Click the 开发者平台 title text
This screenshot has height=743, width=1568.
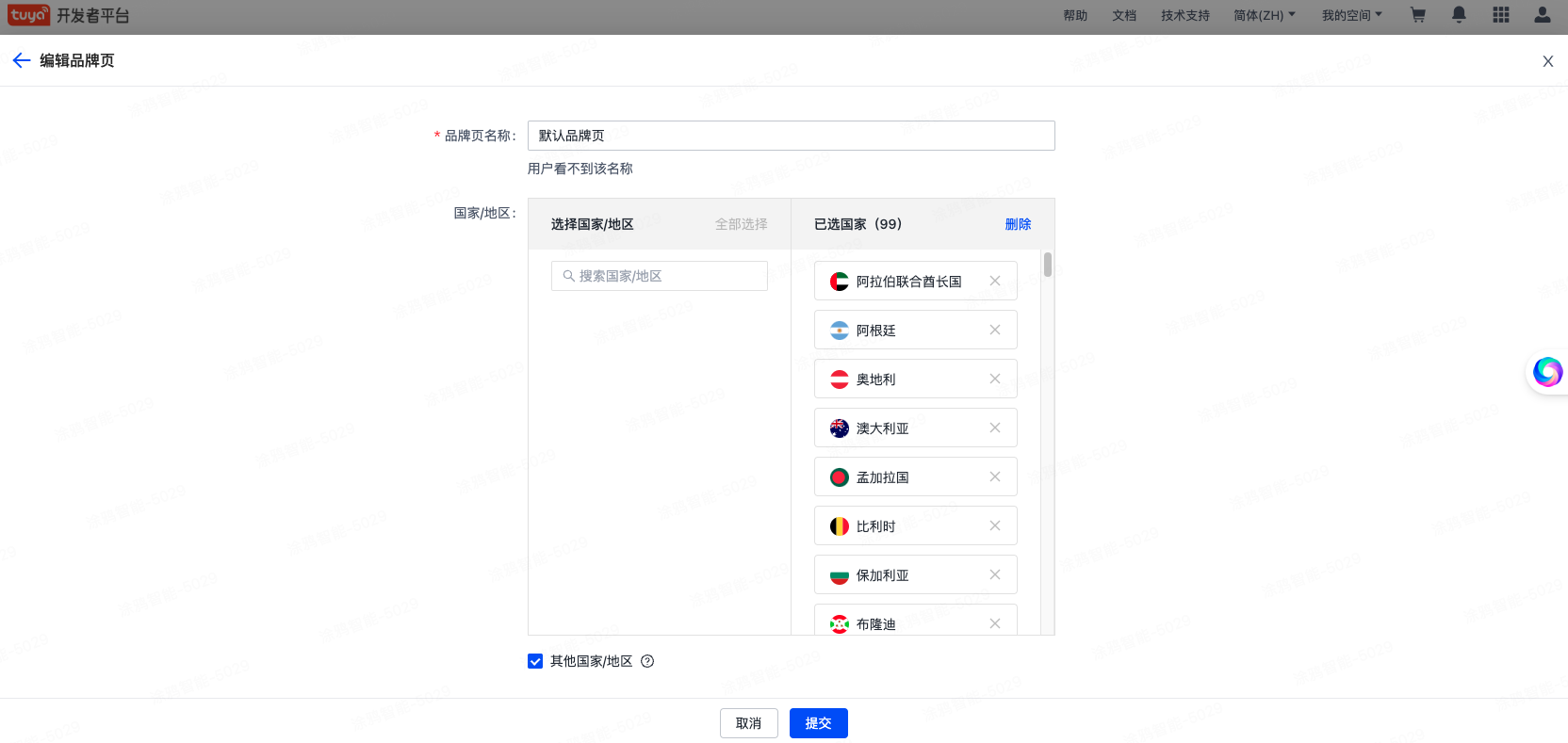[92, 16]
